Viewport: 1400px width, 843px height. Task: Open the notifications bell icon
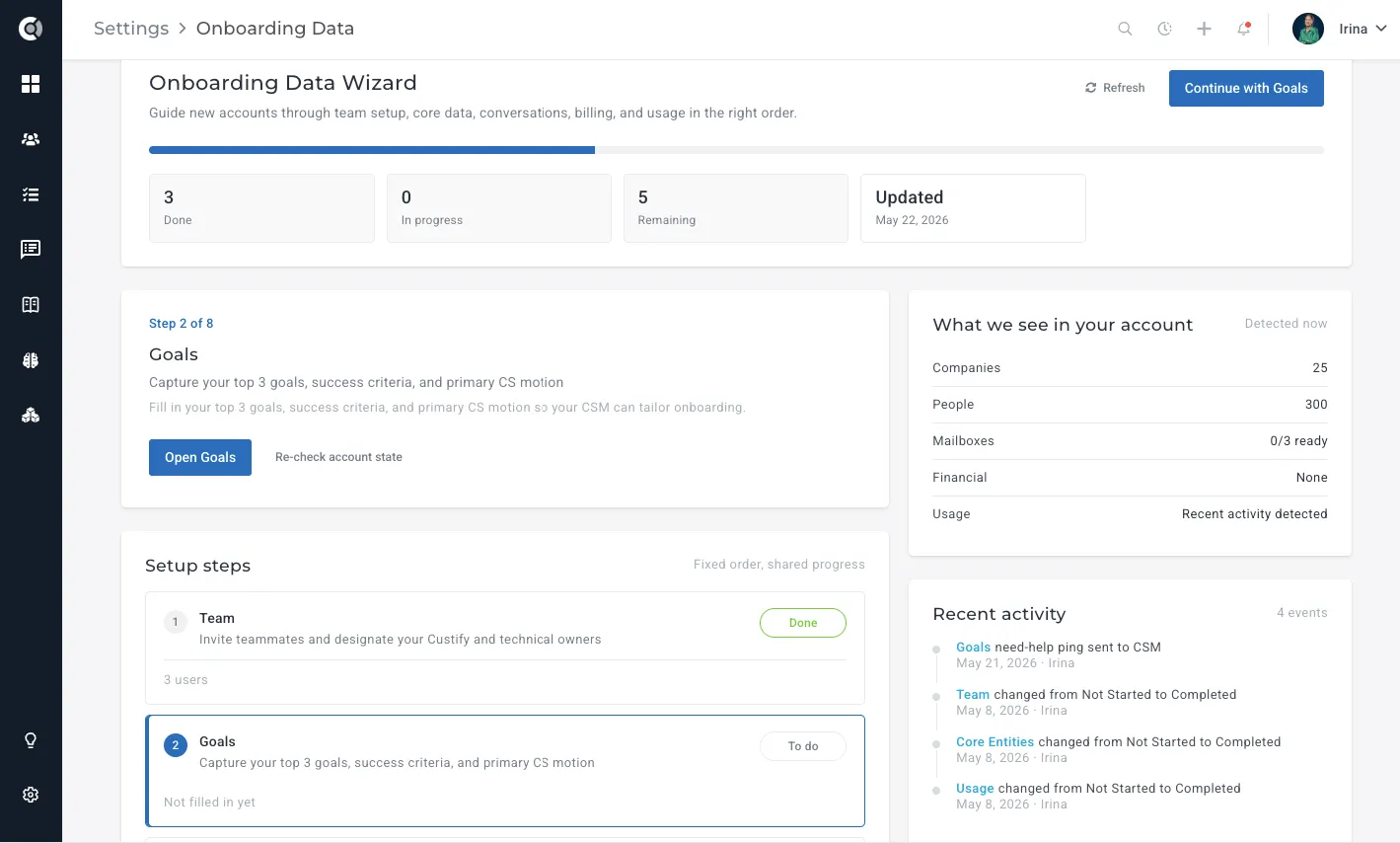(x=1243, y=29)
